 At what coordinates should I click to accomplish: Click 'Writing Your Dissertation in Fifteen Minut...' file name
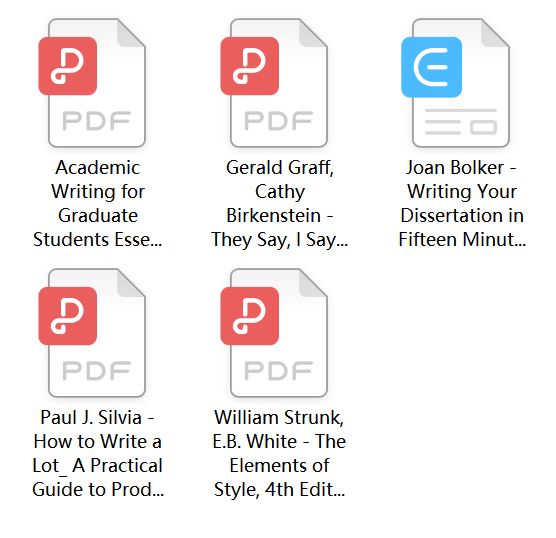pyautogui.click(x=462, y=203)
